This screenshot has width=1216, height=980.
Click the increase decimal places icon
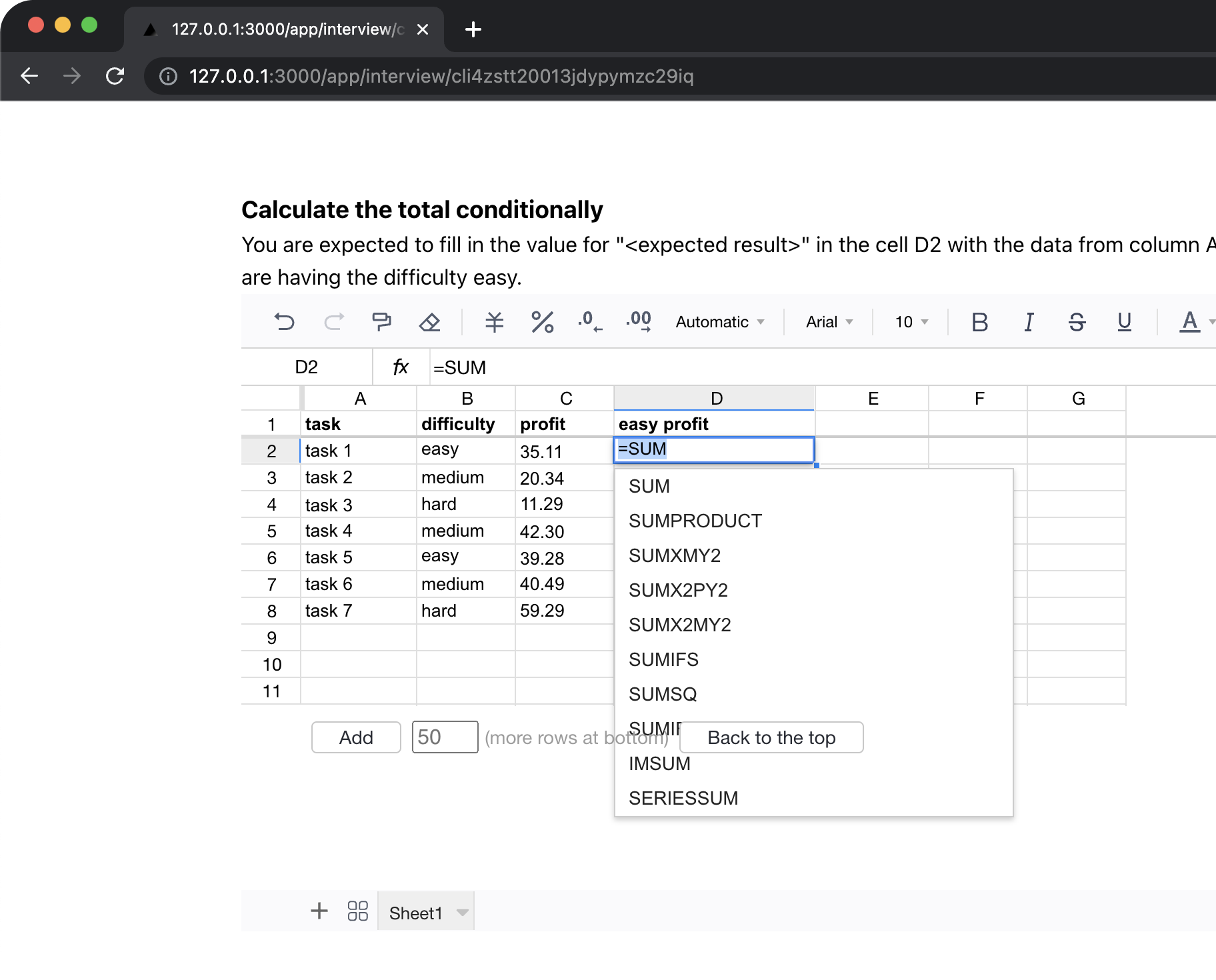(639, 322)
